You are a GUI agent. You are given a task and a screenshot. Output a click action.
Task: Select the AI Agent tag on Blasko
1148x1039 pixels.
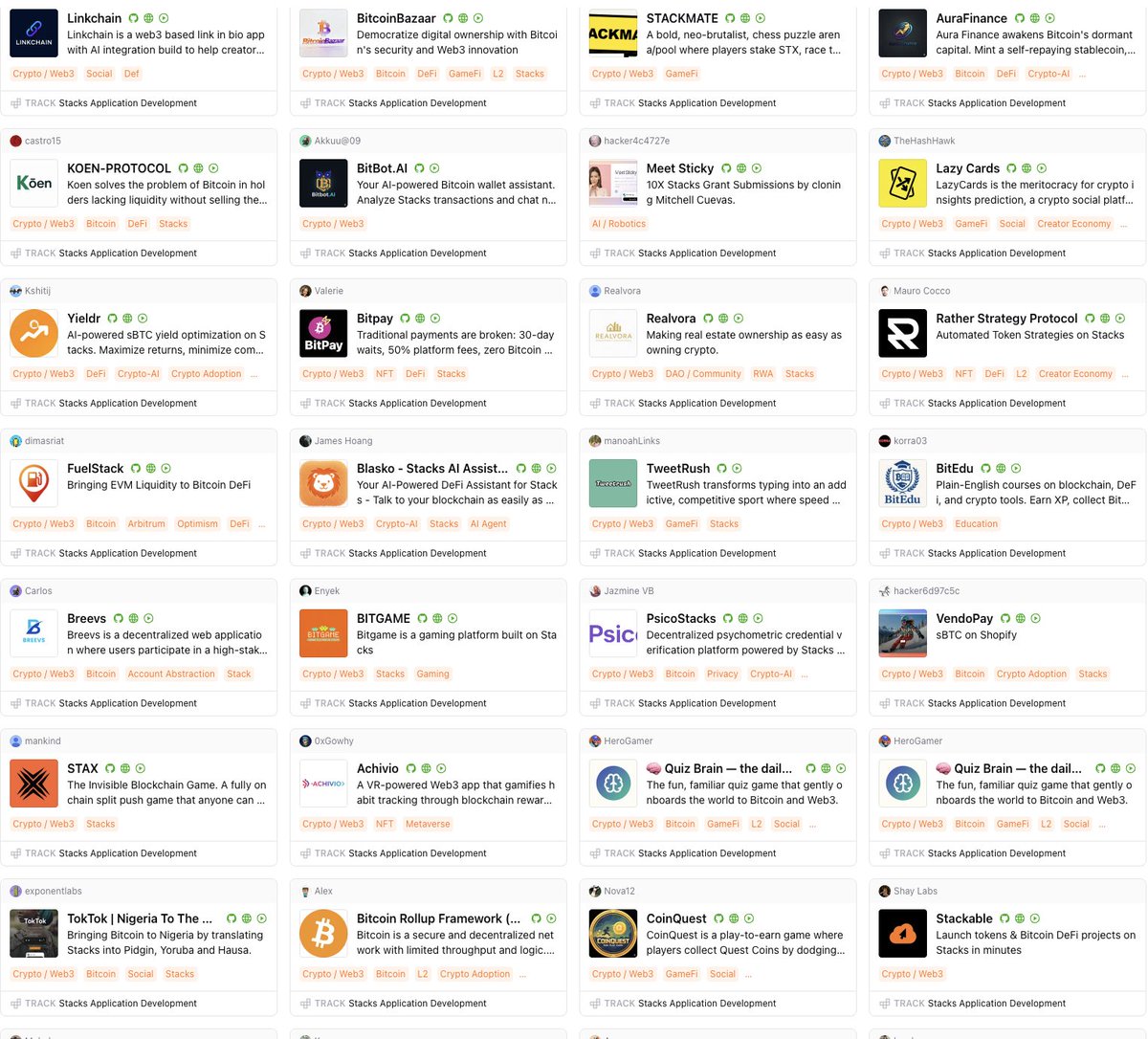click(x=488, y=524)
